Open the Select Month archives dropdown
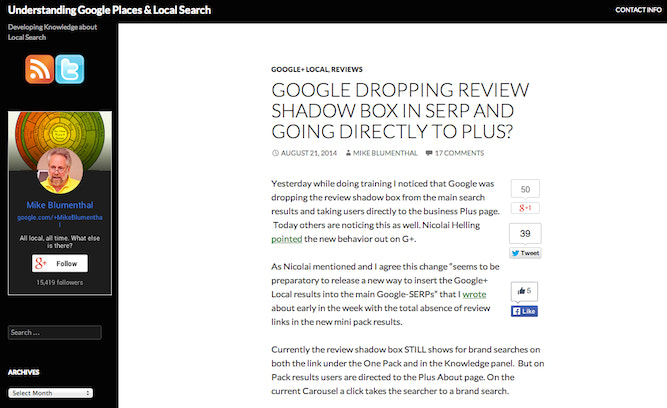This screenshot has width=667, height=408. pos(51,393)
